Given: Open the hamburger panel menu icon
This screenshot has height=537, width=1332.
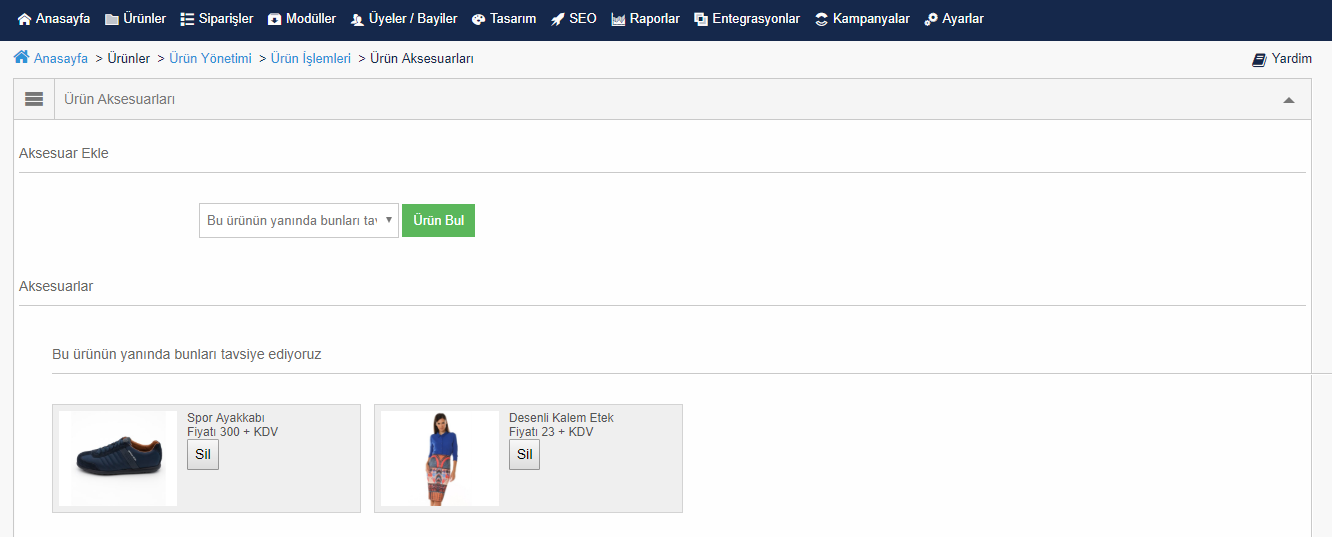Looking at the screenshot, I should 34,99.
